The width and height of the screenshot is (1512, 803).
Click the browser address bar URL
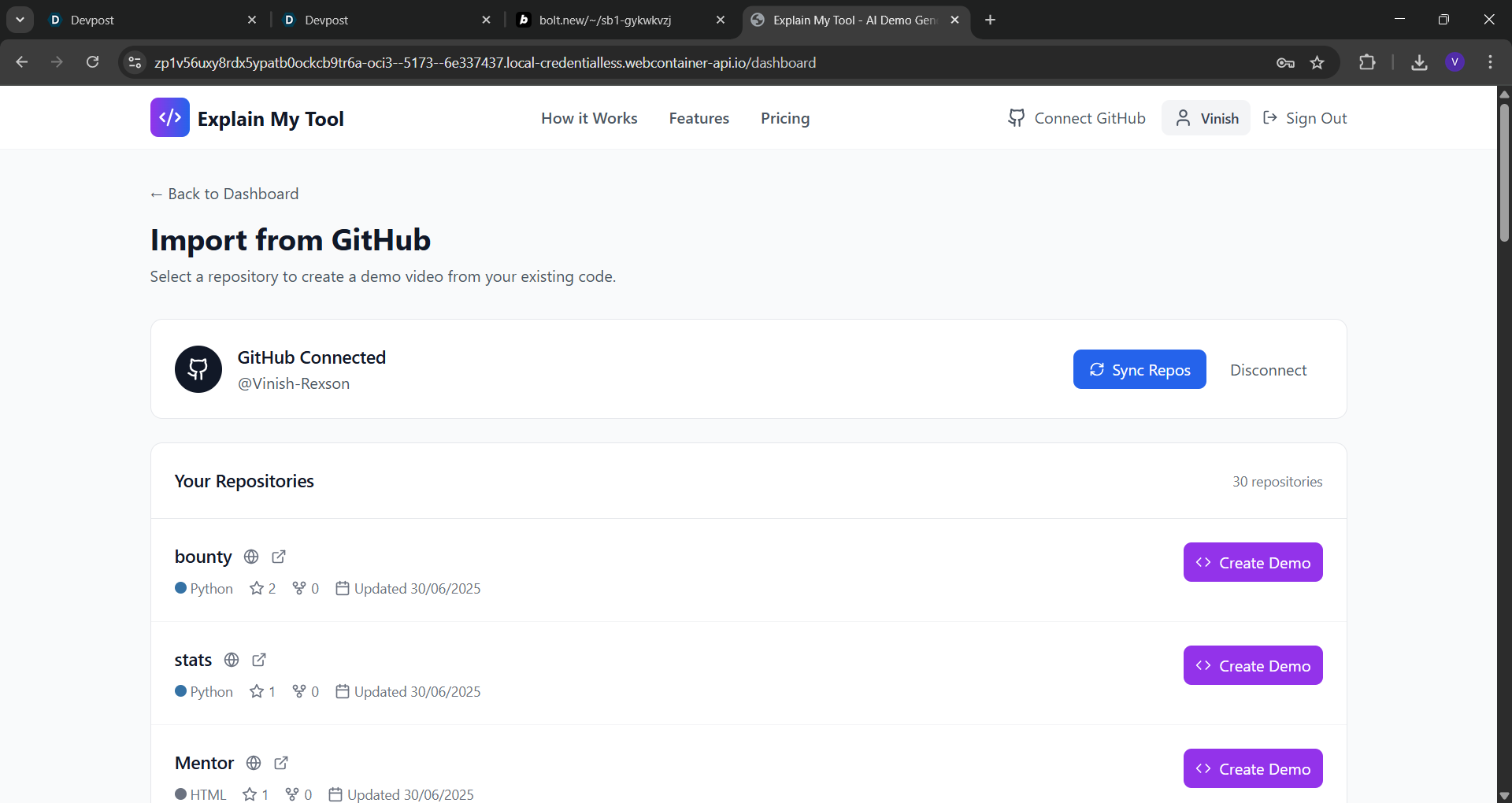click(484, 62)
